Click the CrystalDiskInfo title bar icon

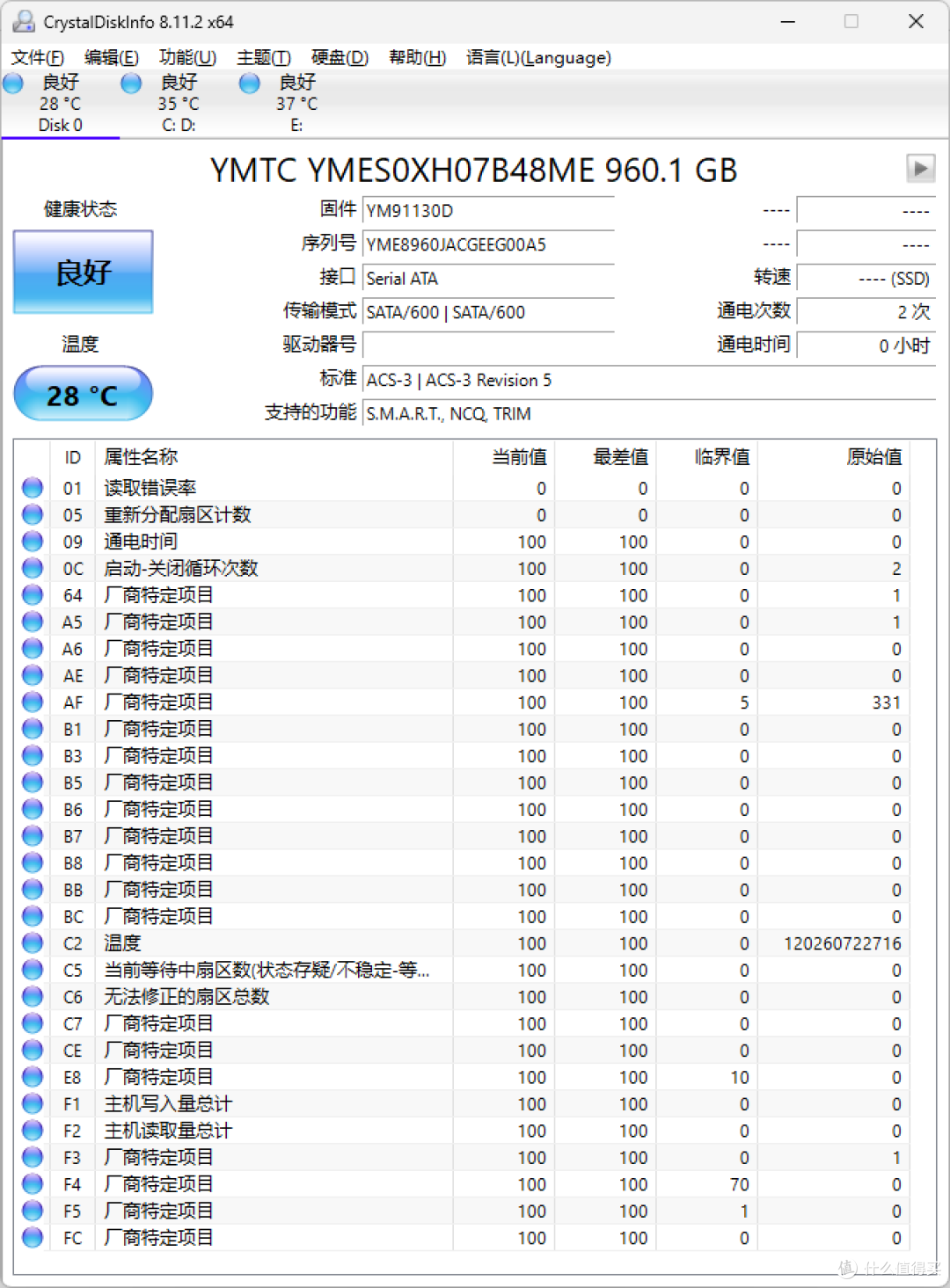point(24,21)
